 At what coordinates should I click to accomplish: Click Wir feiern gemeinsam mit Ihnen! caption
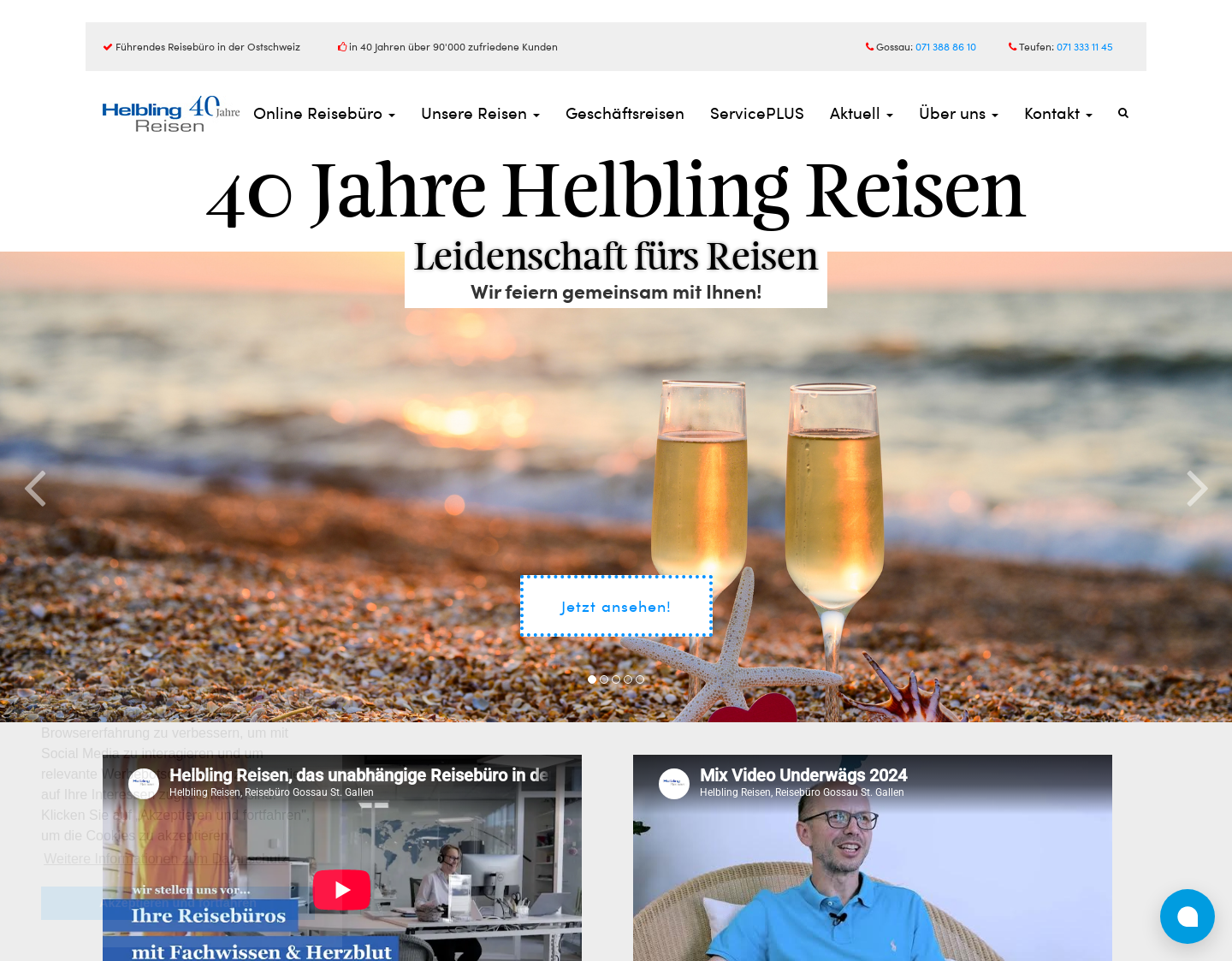pos(616,292)
